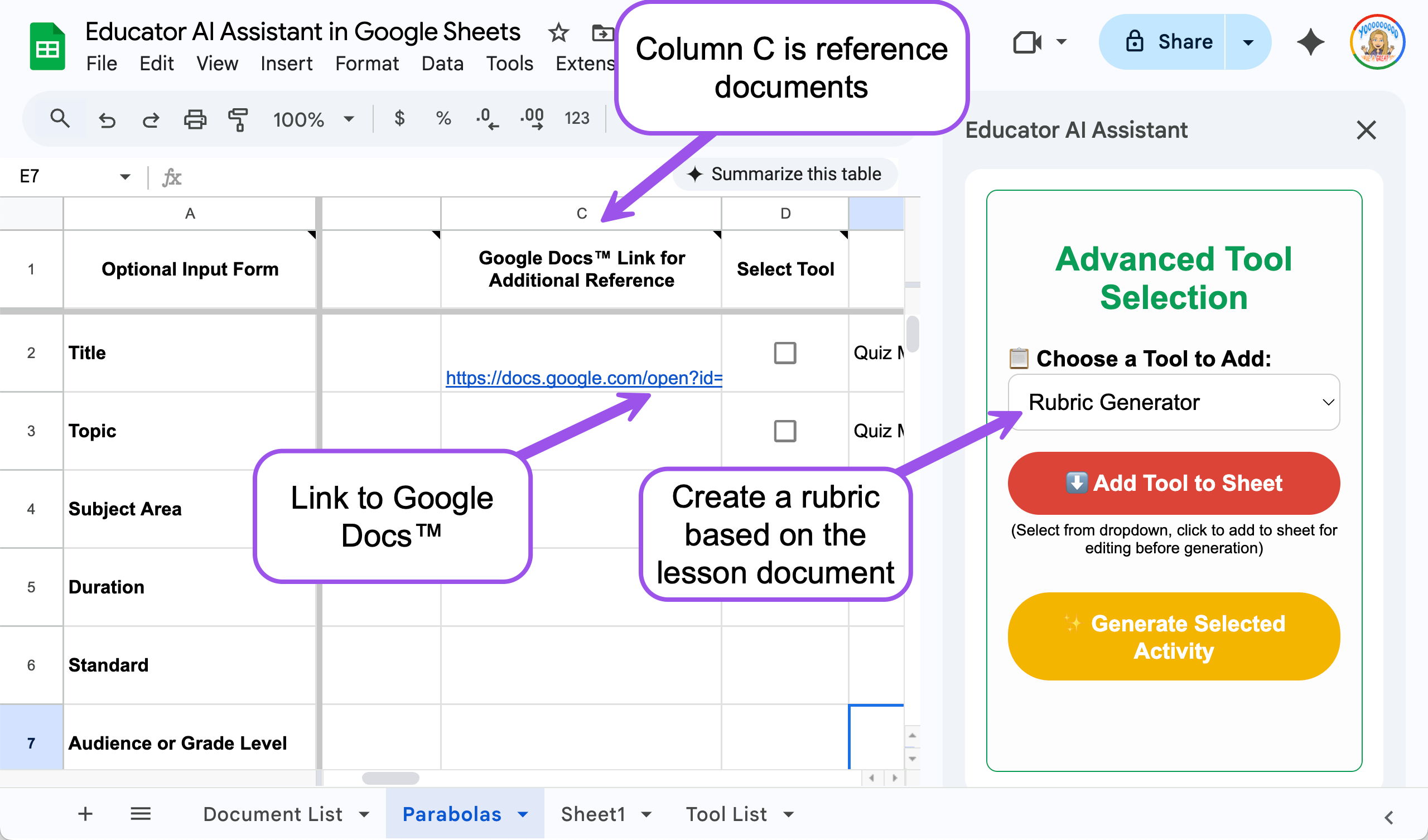Open the Document List tab menu arrow
The height and width of the screenshot is (840, 1428).
coord(364,814)
